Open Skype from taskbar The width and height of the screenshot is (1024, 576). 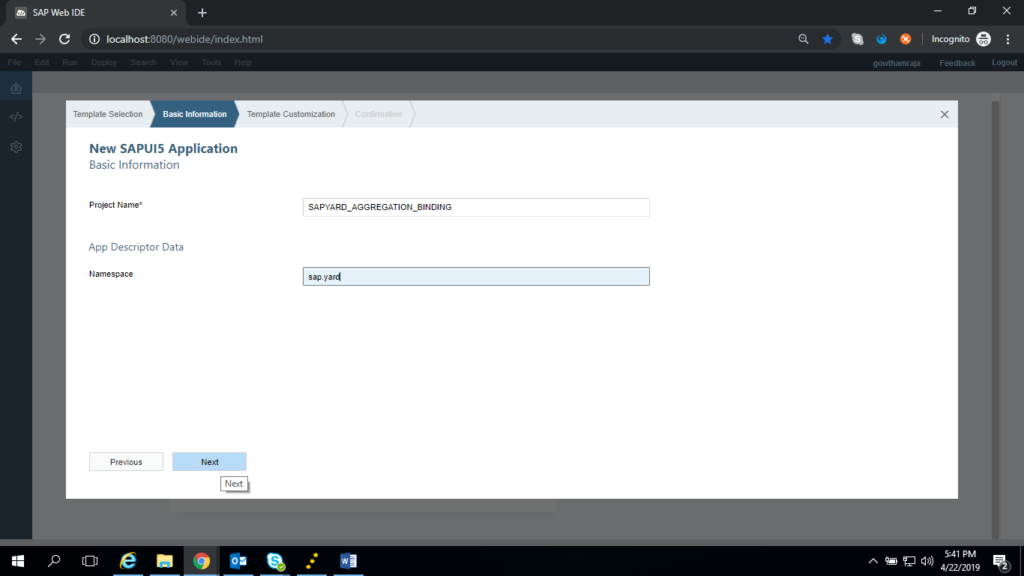point(275,561)
